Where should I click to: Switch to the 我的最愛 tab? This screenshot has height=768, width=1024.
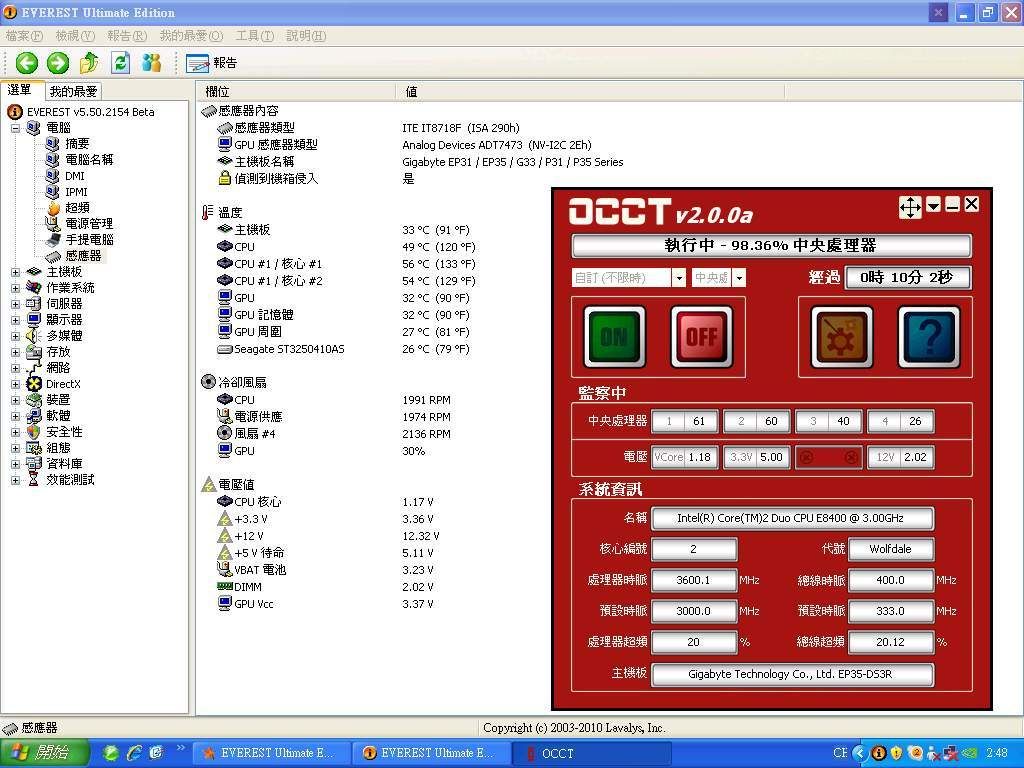[74, 91]
